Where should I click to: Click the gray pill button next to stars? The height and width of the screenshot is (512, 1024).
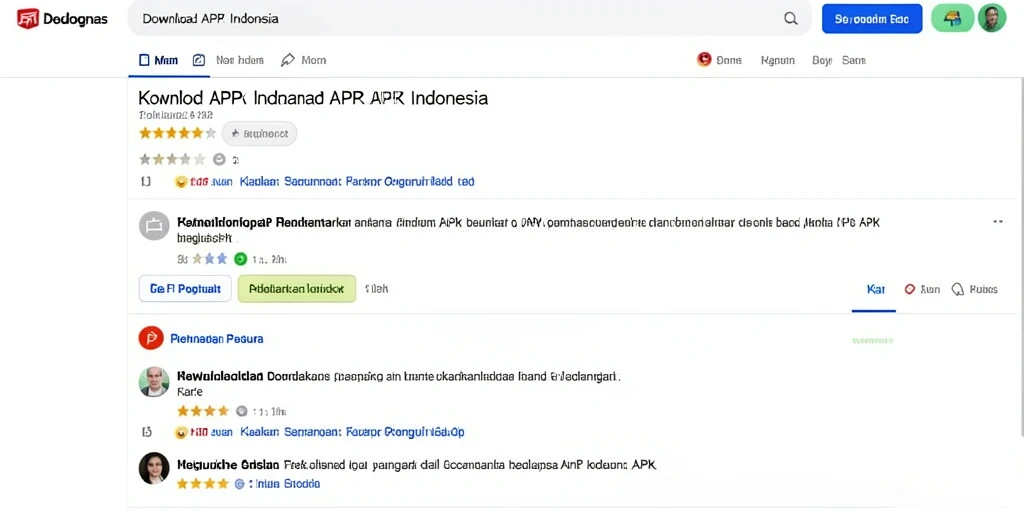pyautogui.click(x=259, y=133)
